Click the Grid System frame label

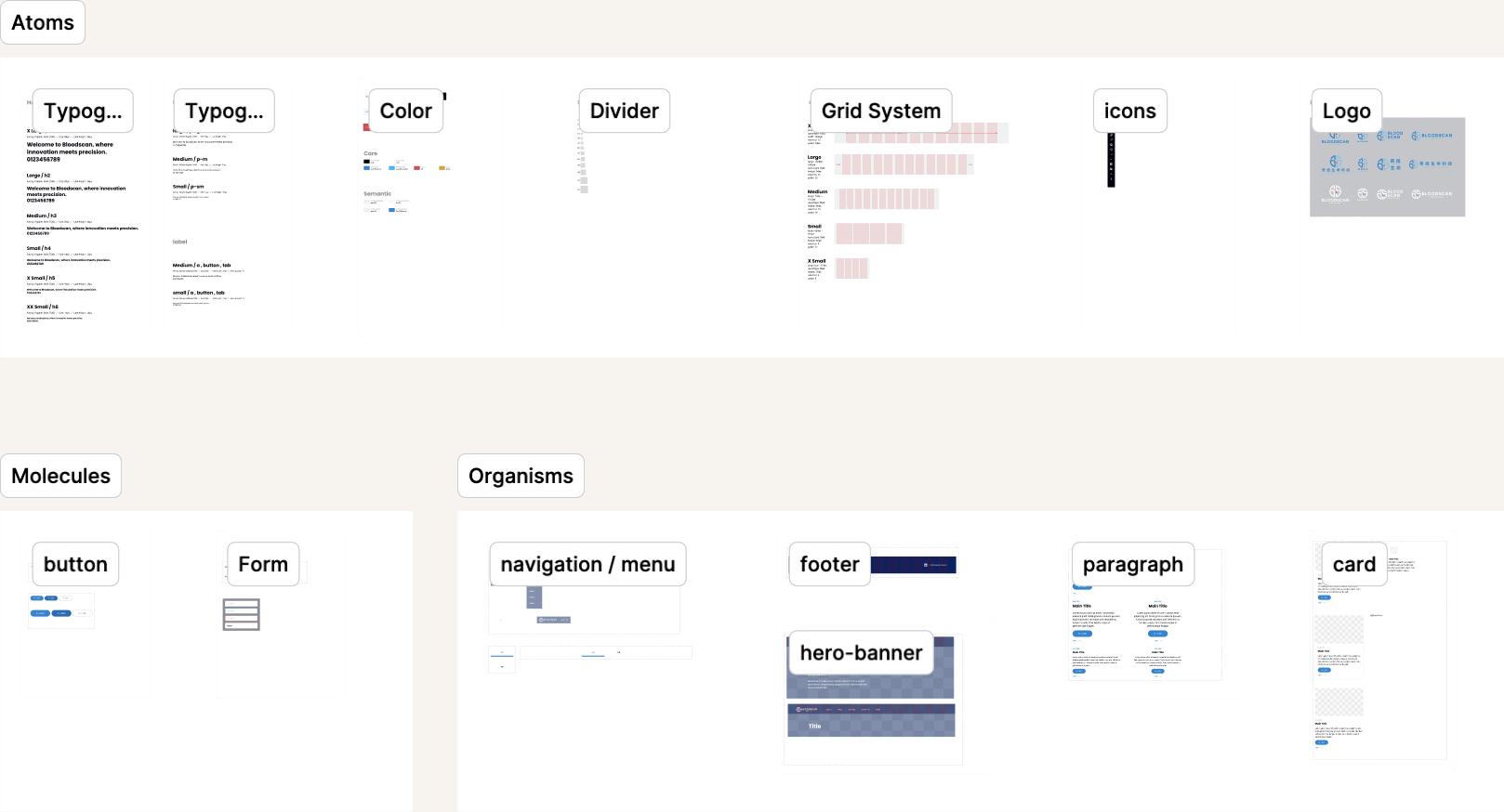click(x=880, y=110)
